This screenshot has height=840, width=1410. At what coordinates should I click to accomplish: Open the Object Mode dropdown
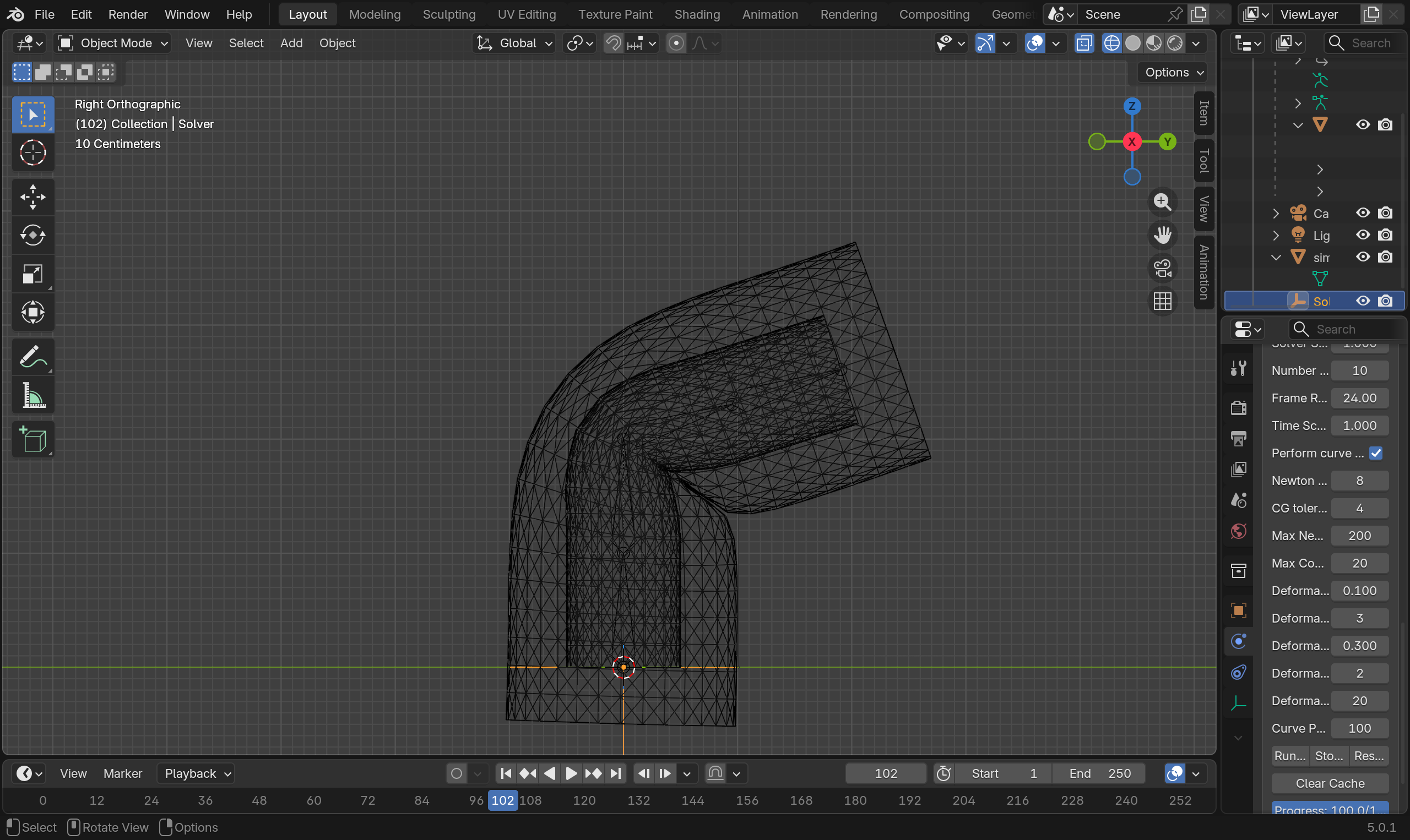click(x=113, y=43)
